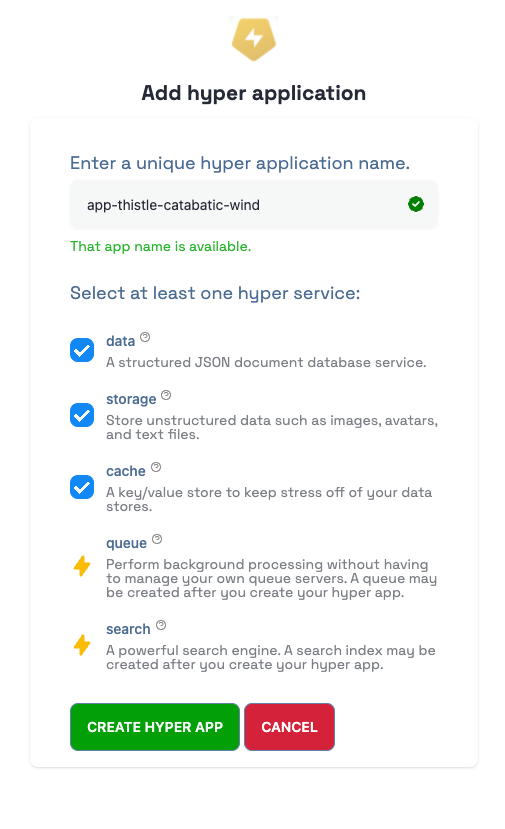
Task: Click the search service label
Action: [x=128, y=629]
